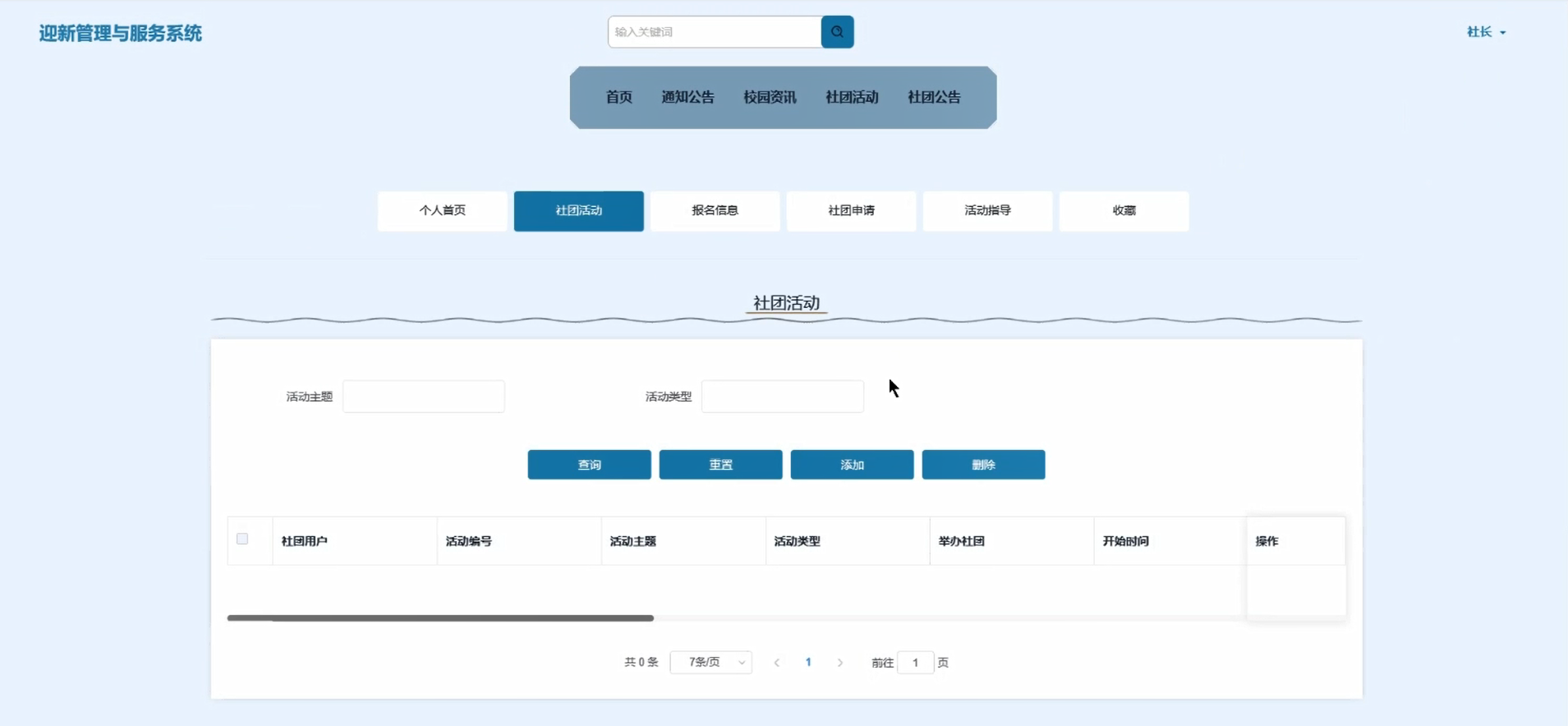Click the 删除 button
Viewport: 1568px width, 726px height.
tap(983, 465)
